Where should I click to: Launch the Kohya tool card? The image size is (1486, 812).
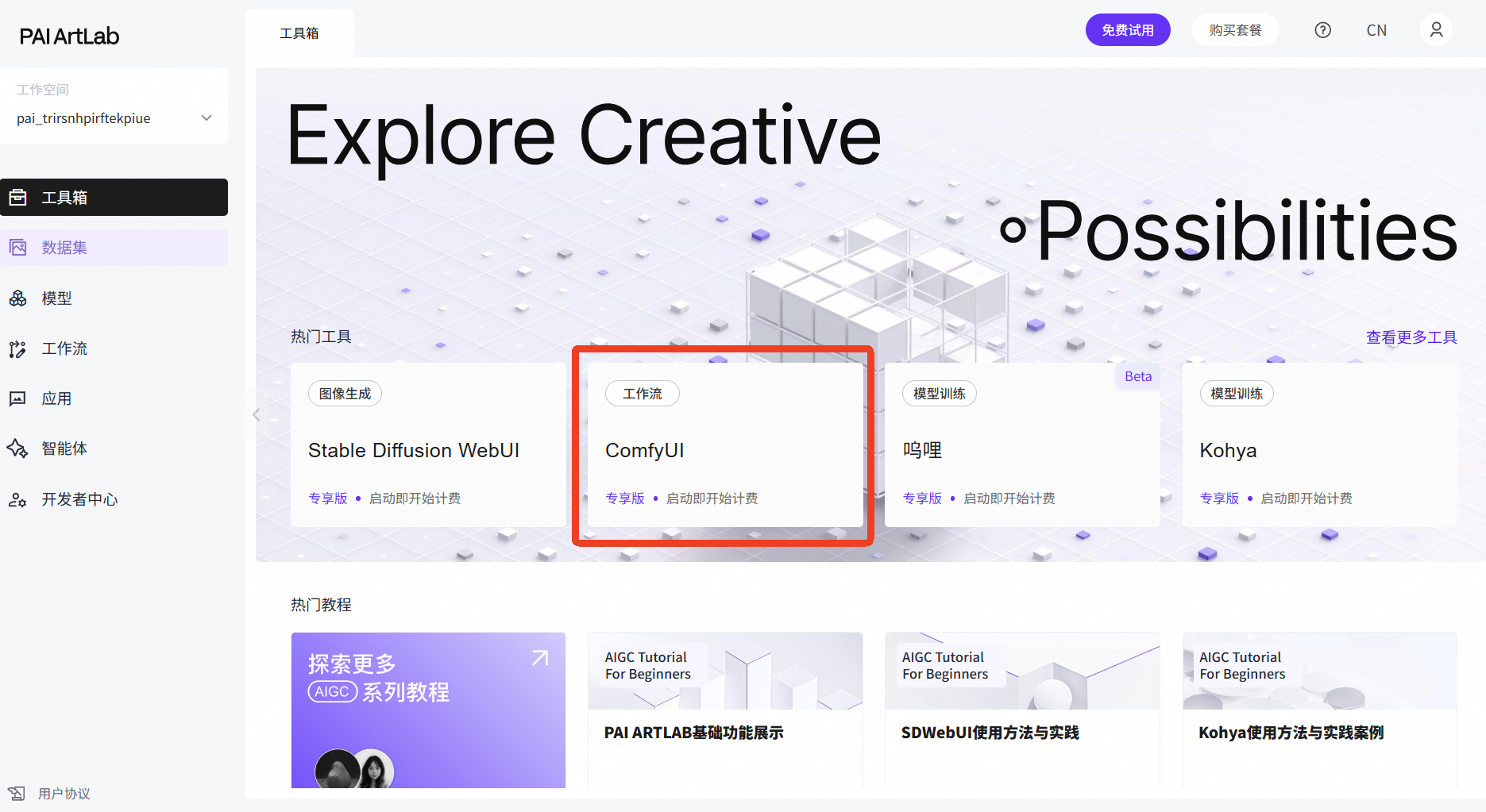(x=1320, y=444)
